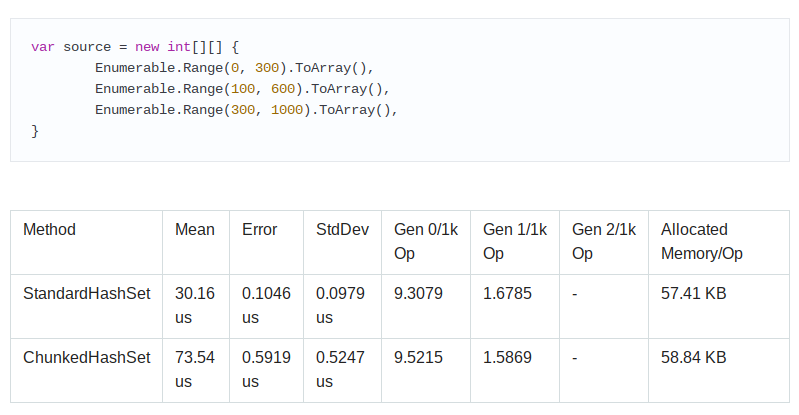Click the Method column header
Screen dimensions: 799x415
click(x=50, y=230)
